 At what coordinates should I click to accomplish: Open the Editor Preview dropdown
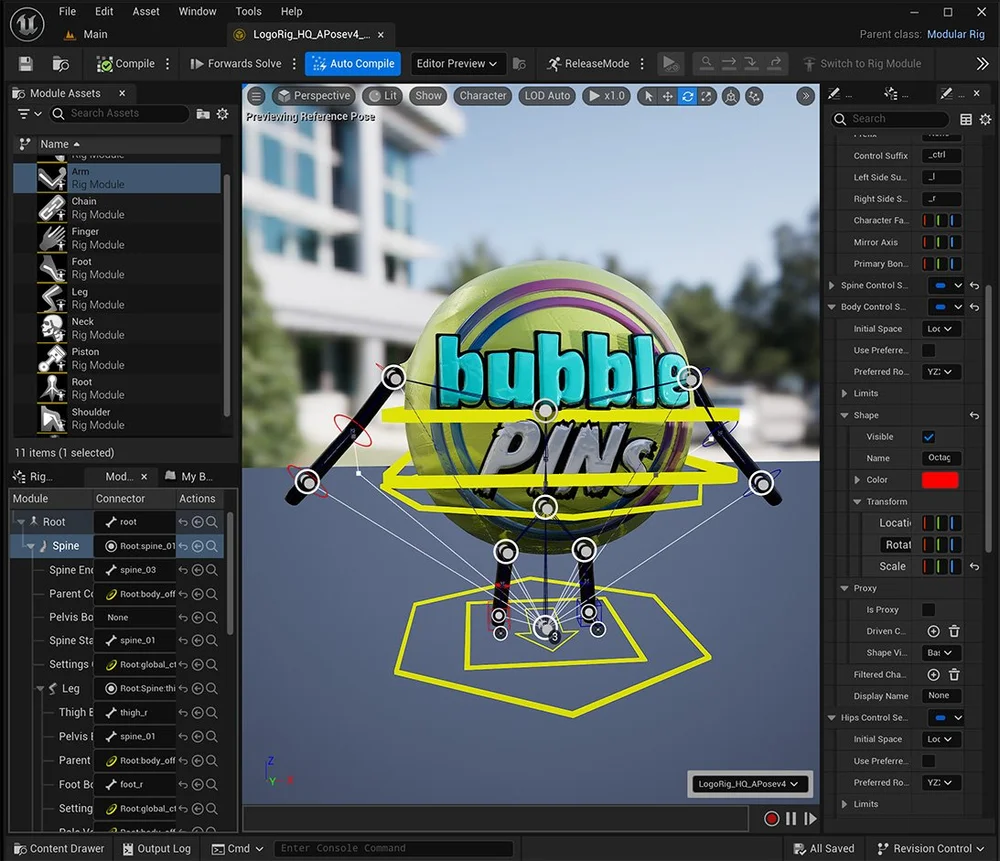(457, 64)
